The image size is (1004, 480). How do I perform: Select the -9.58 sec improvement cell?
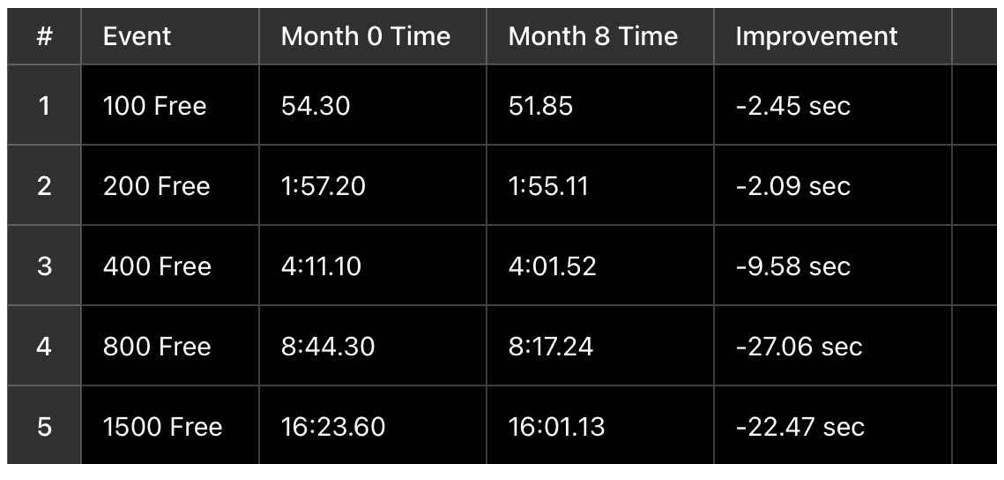tap(832, 265)
